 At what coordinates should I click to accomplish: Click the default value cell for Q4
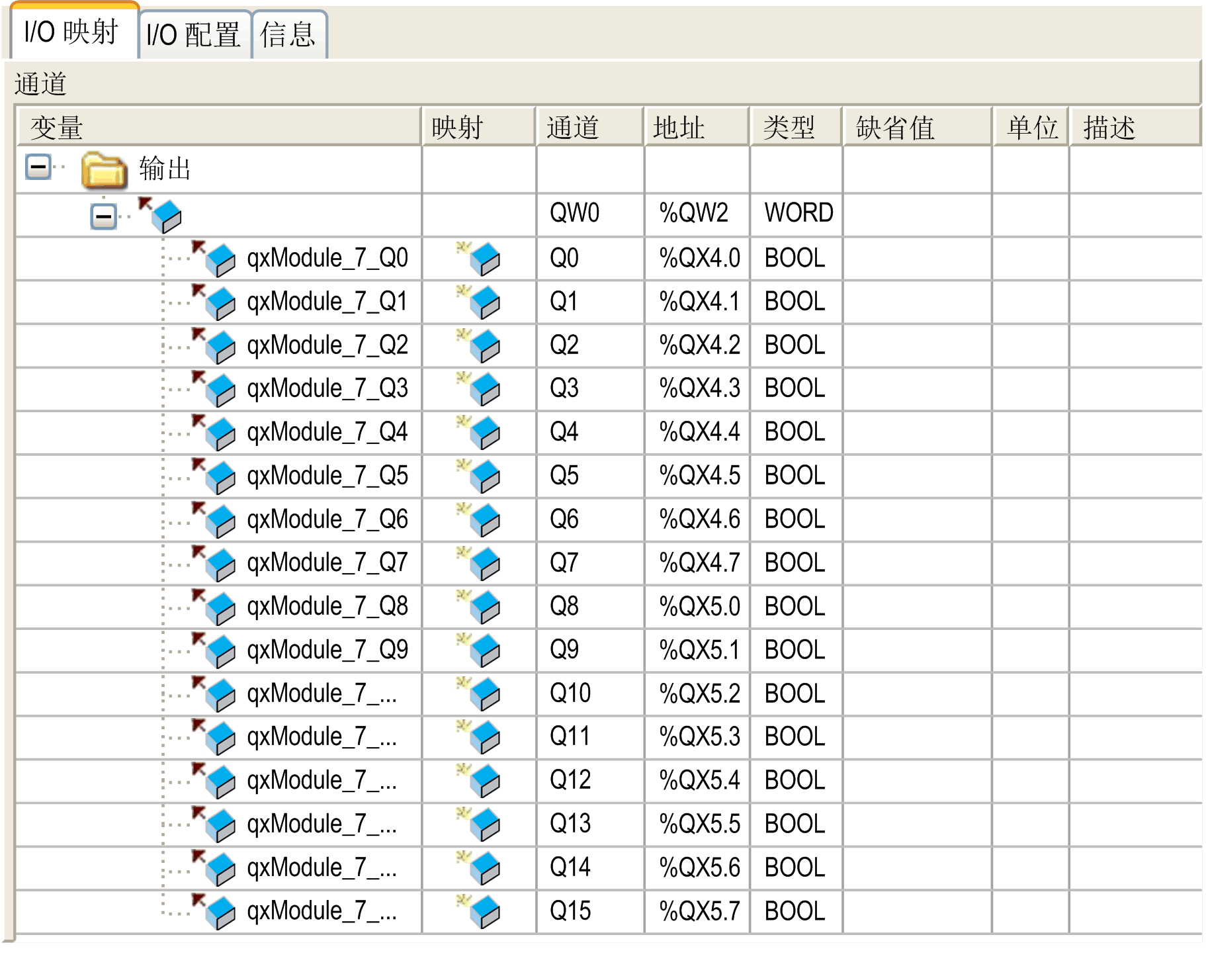coord(916,433)
